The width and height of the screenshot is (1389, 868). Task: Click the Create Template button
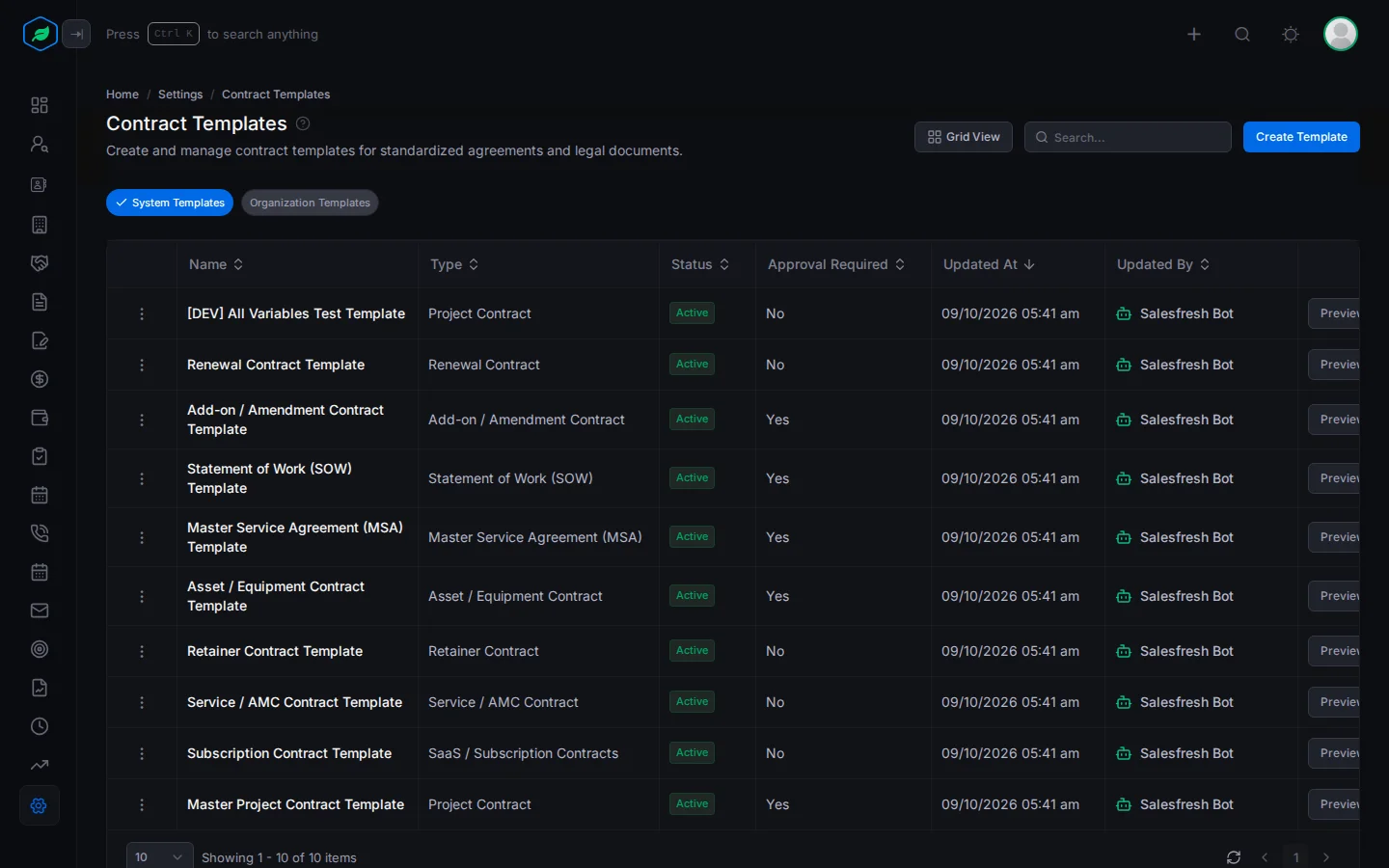coord(1301,137)
